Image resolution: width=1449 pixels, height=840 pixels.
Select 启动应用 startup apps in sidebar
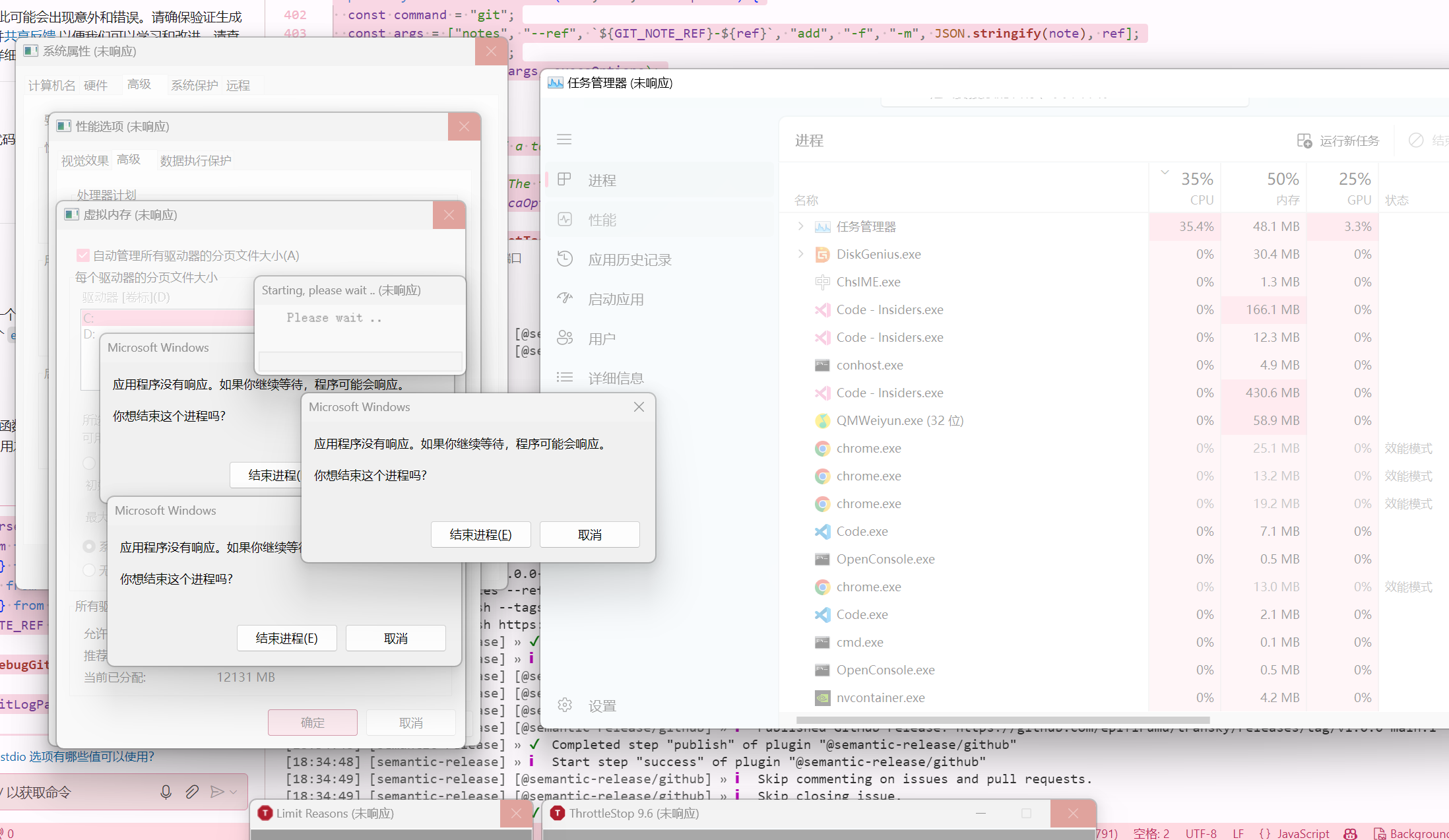(x=616, y=299)
